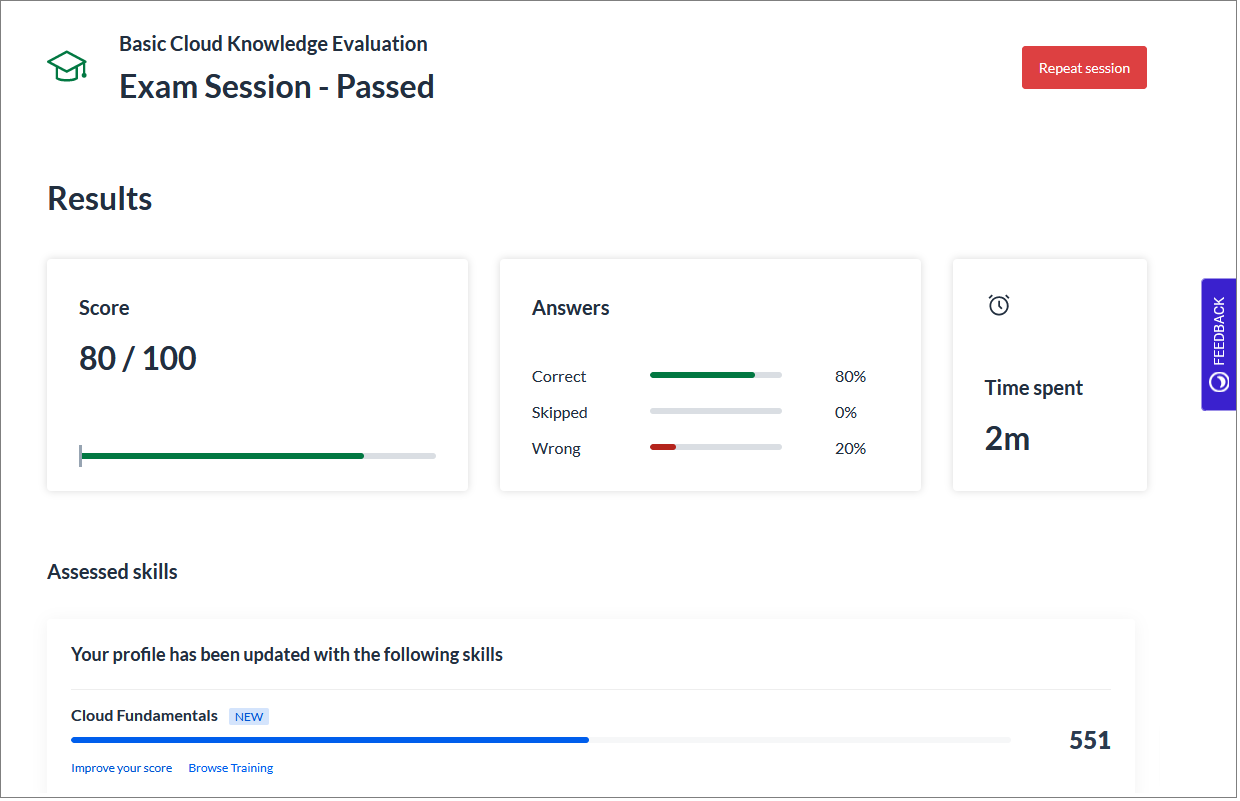
Task: Click the Repeat session button
Action: click(x=1084, y=68)
